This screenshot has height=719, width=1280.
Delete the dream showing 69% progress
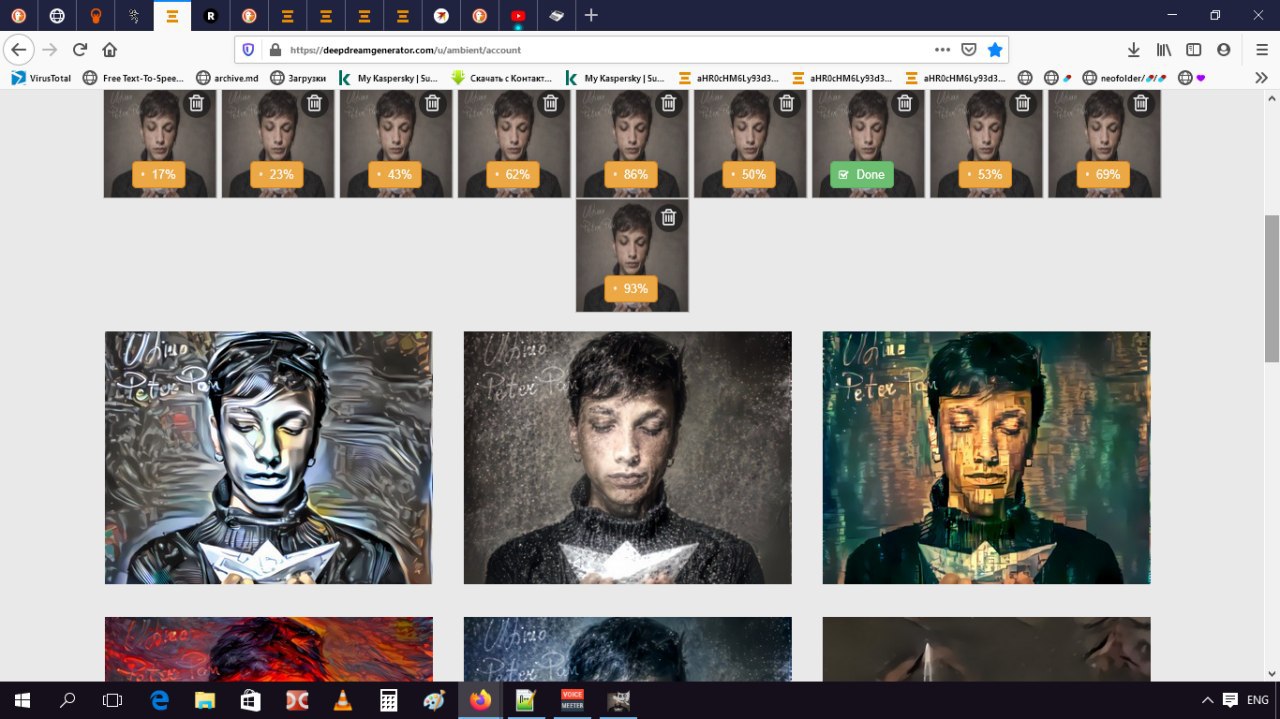click(1141, 103)
